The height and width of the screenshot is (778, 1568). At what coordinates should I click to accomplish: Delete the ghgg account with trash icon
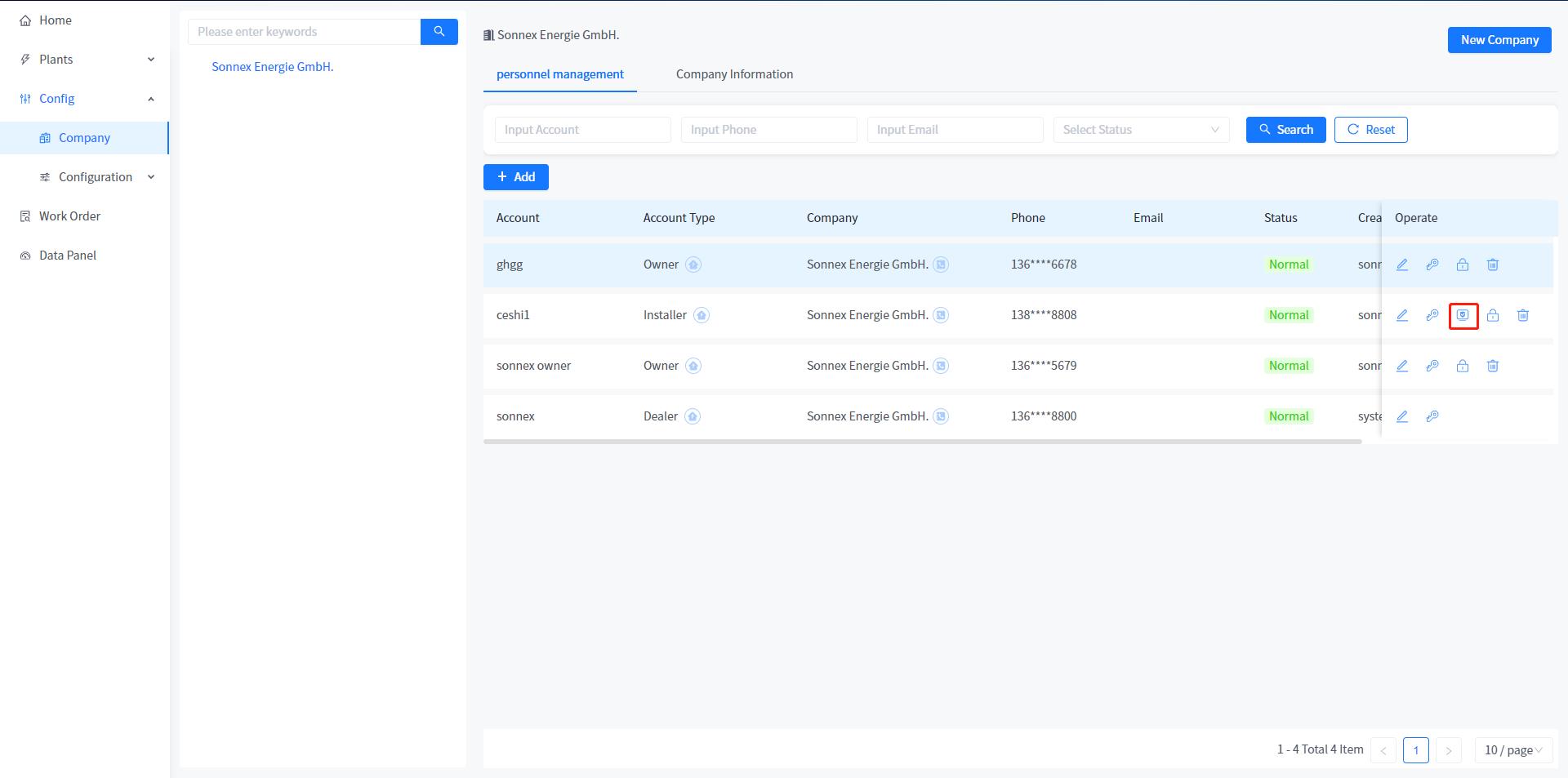(1493, 265)
